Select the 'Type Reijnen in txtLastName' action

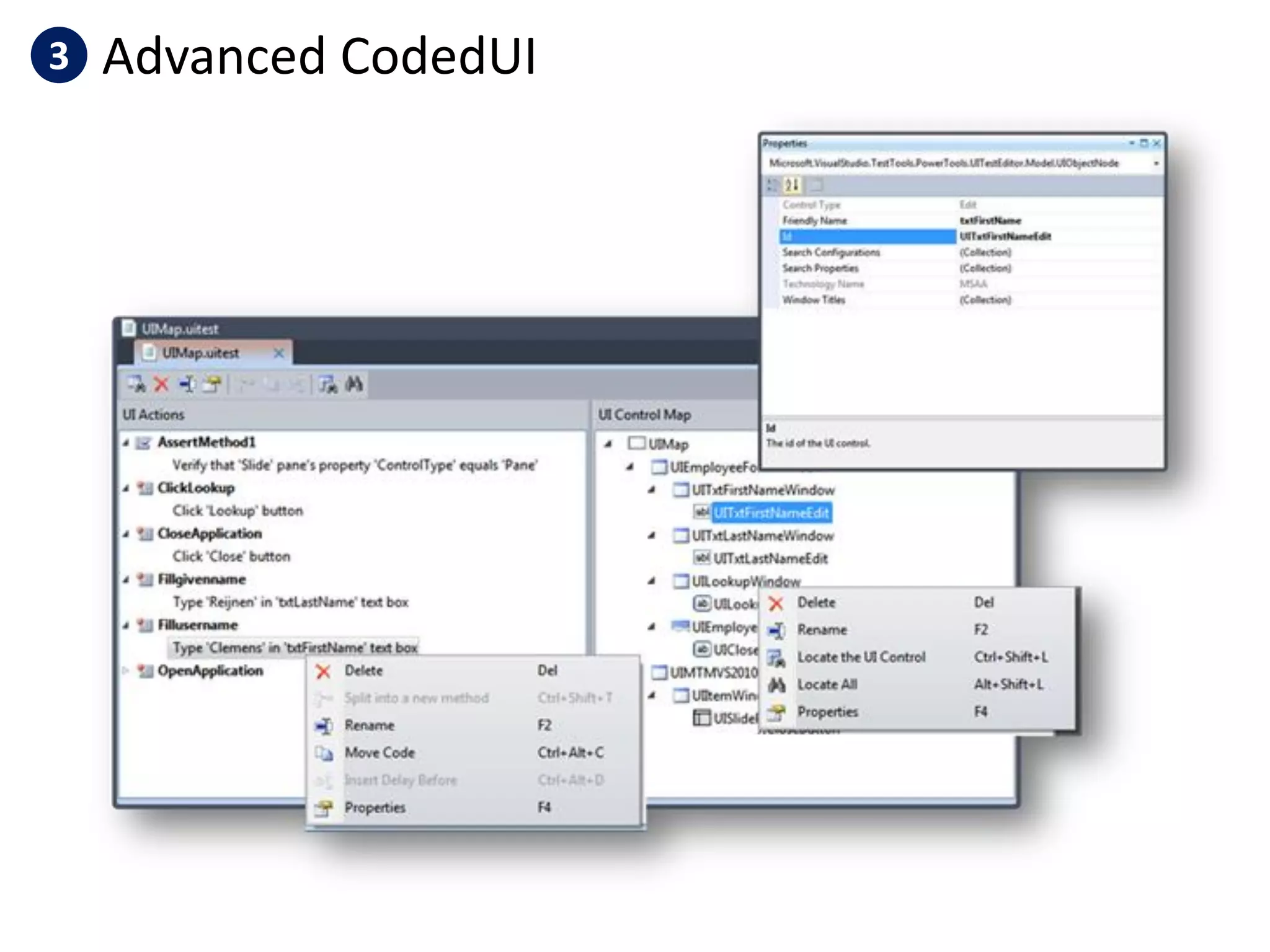pyautogui.click(x=291, y=602)
